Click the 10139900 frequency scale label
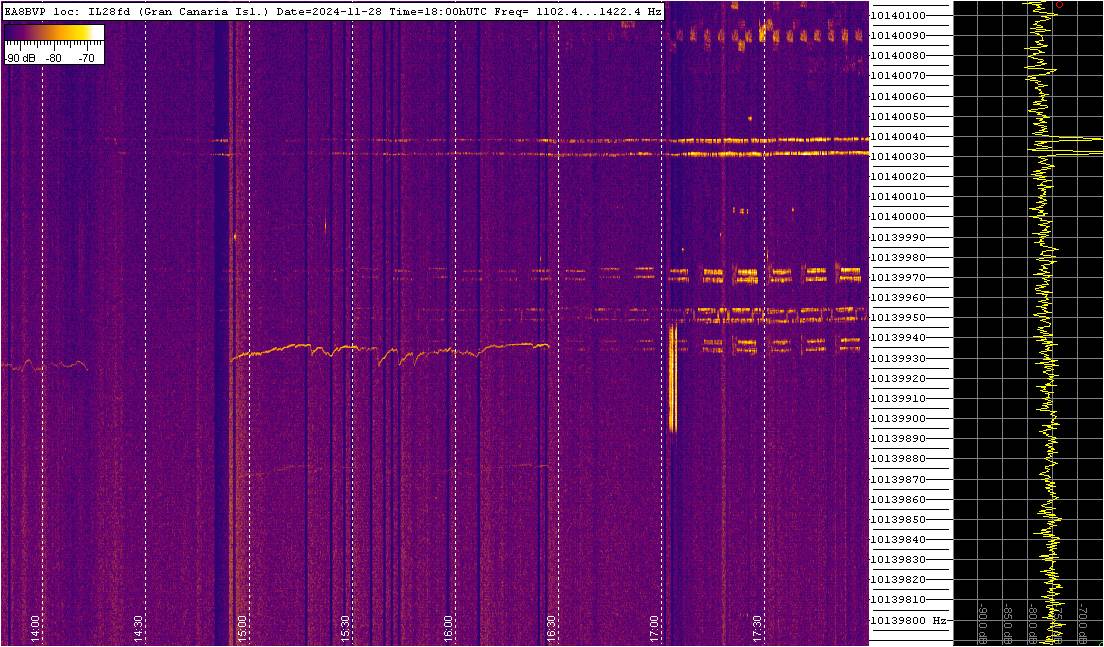The height and width of the screenshot is (647, 1104). pos(898,419)
